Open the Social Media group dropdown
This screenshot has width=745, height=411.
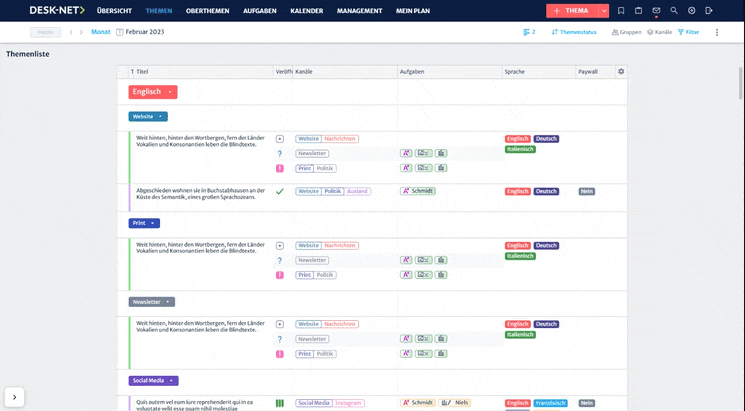tap(153, 381)
